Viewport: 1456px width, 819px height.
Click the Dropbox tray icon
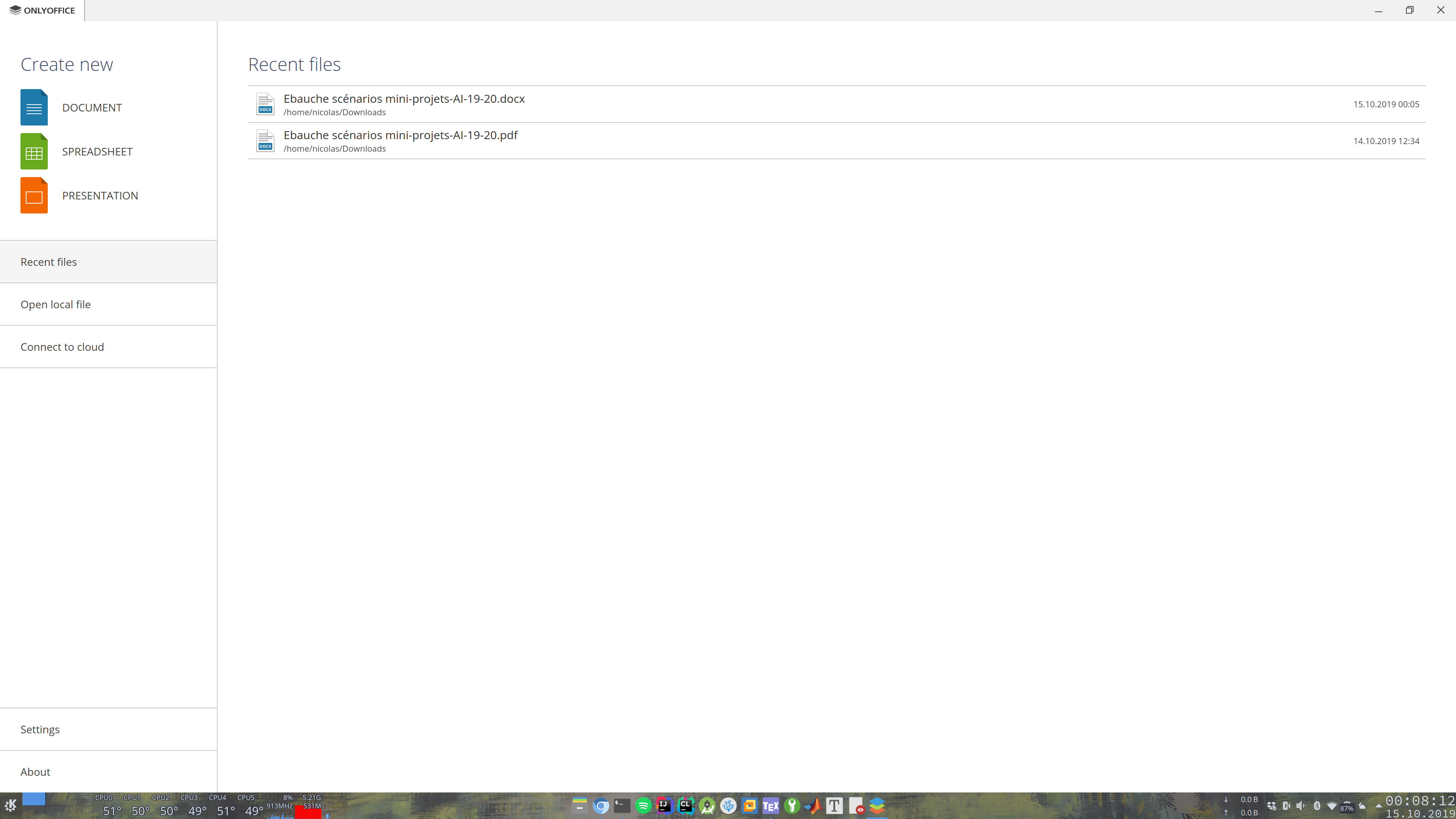1271,805
